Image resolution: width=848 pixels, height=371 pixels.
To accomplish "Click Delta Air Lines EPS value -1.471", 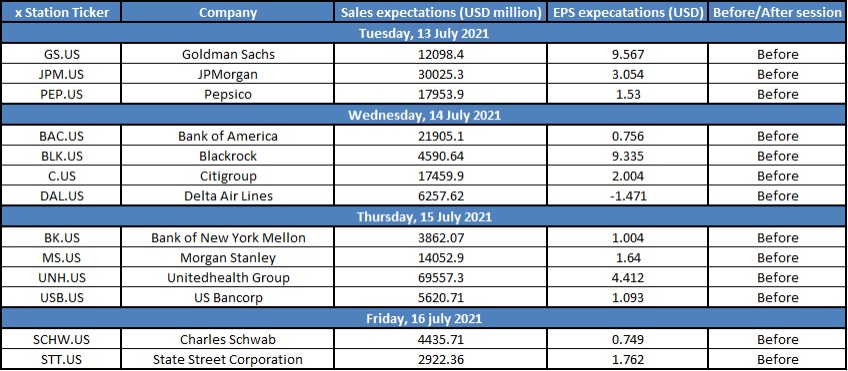I will (627, 196).
